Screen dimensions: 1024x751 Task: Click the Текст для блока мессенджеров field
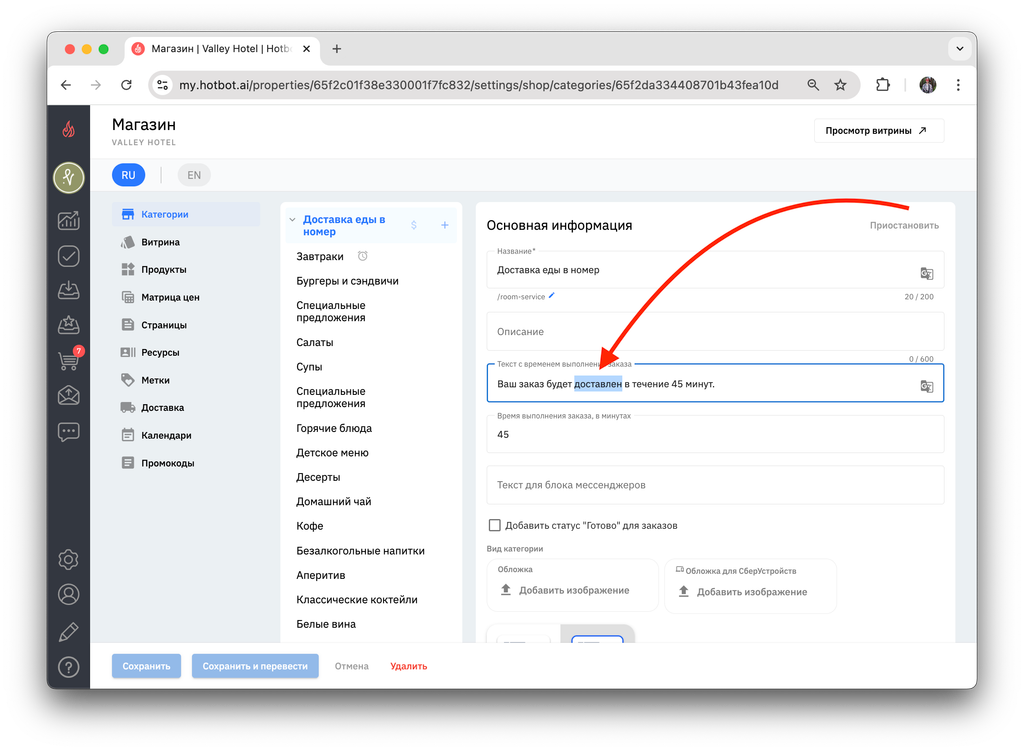click(715, 485)
